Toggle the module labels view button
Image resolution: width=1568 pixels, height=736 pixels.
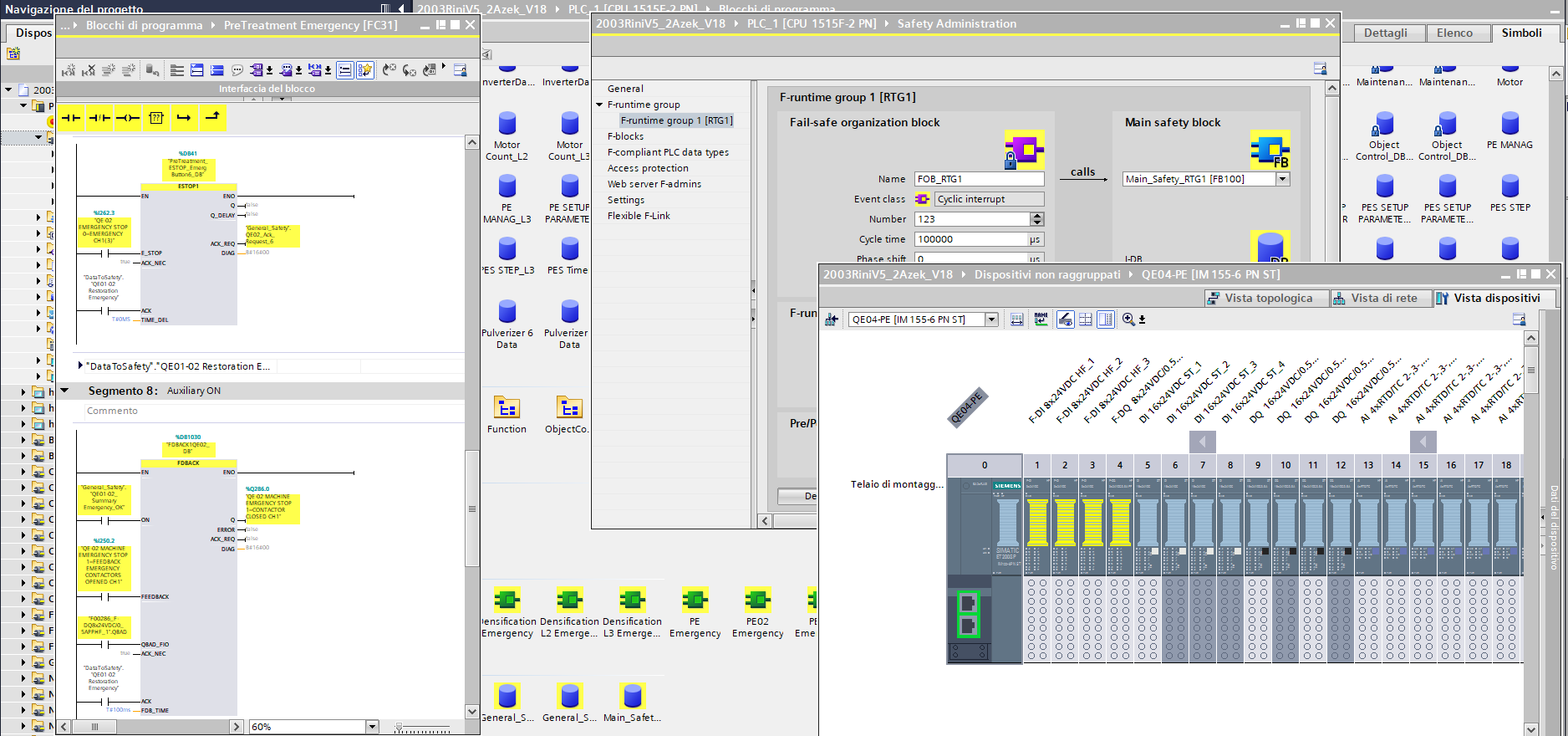coord(1041,319)
